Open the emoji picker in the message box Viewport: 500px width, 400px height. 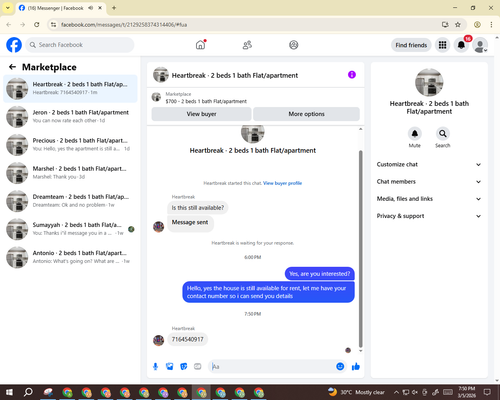pyautogui.click(x=340, y=367)
